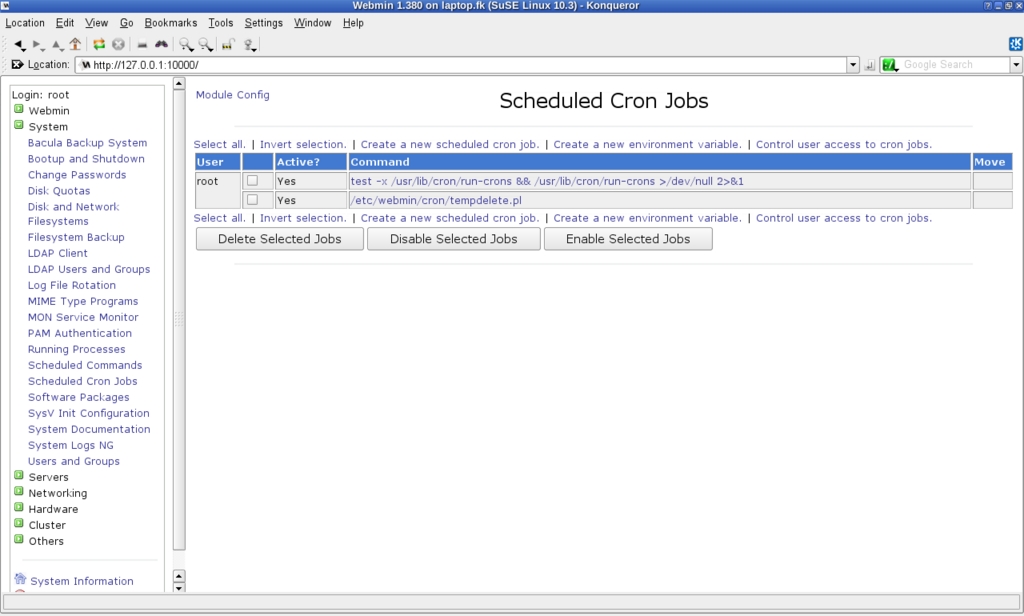Screen dimensions: 1024x616
Task: Open the Bookmarks menu
Action: pos(171,23)
